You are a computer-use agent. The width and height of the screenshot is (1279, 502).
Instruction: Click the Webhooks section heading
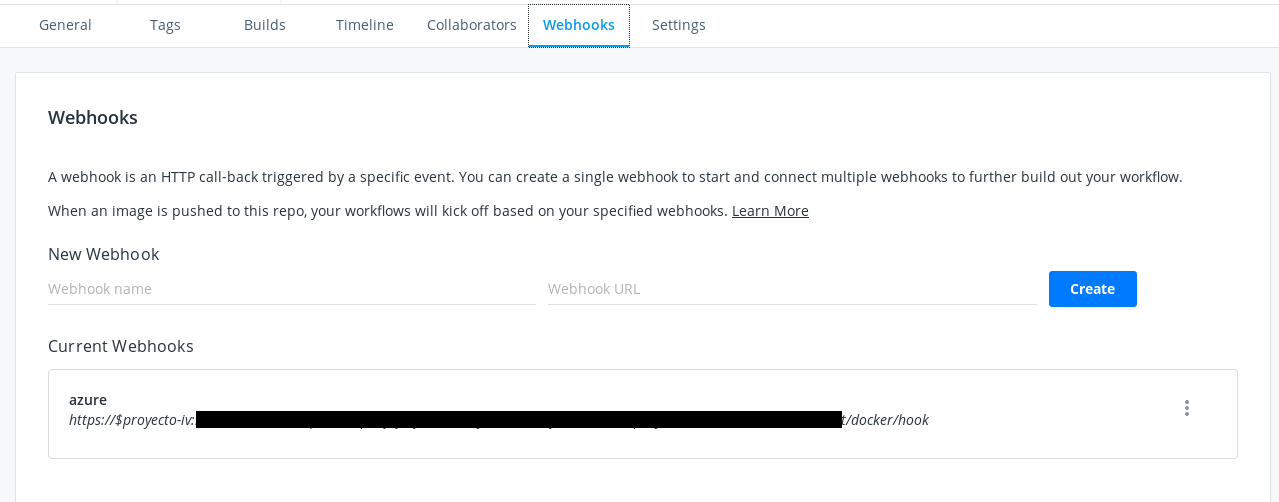(x=93, y=118)
